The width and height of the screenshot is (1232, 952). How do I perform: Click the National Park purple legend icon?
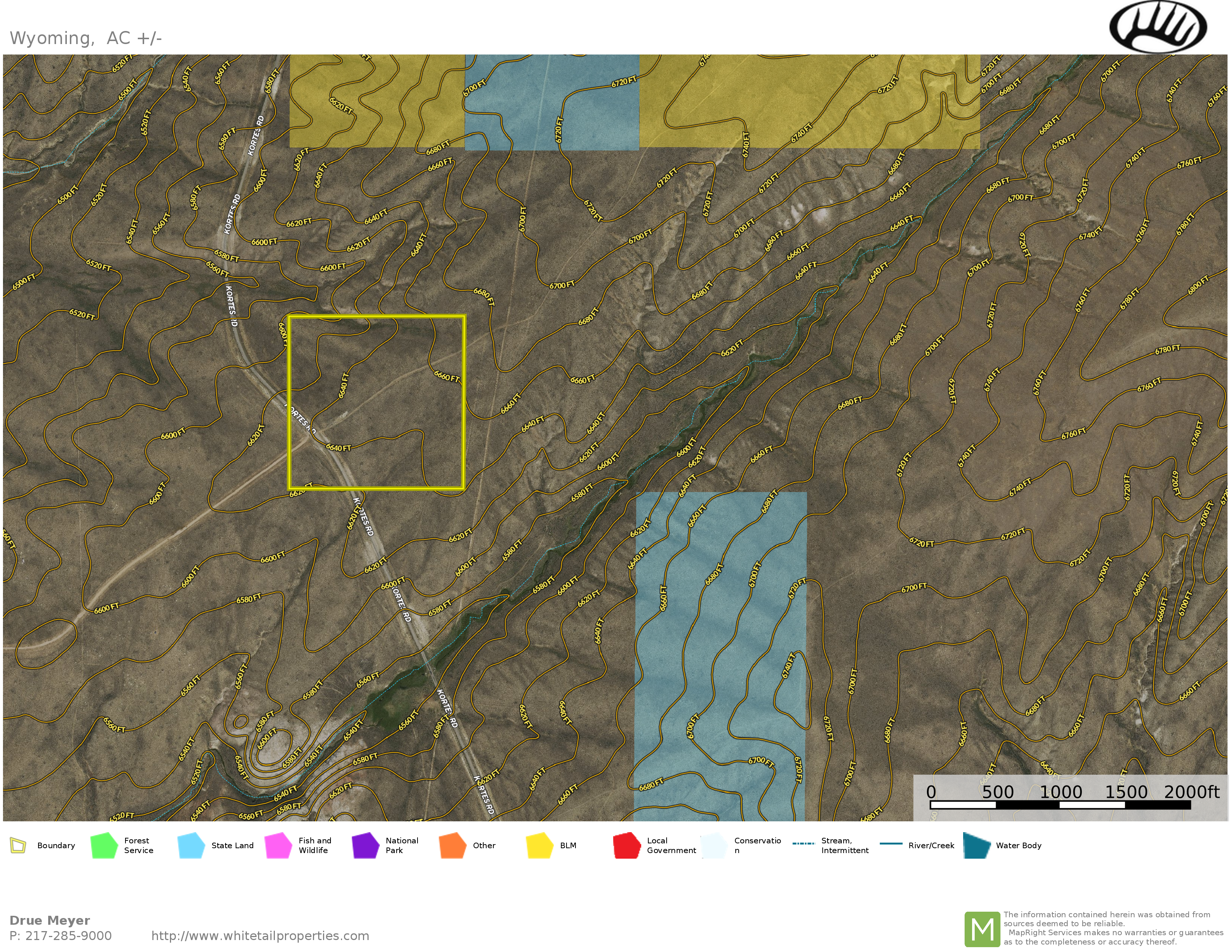coord(365,845)
